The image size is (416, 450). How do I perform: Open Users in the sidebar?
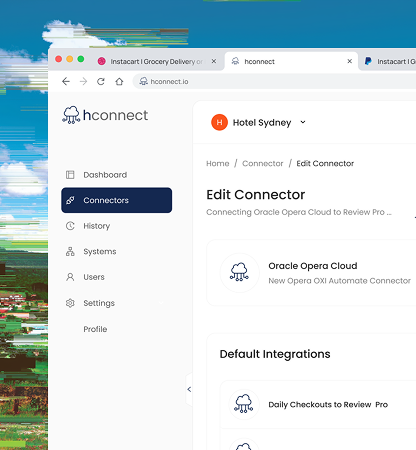(116, 277)
